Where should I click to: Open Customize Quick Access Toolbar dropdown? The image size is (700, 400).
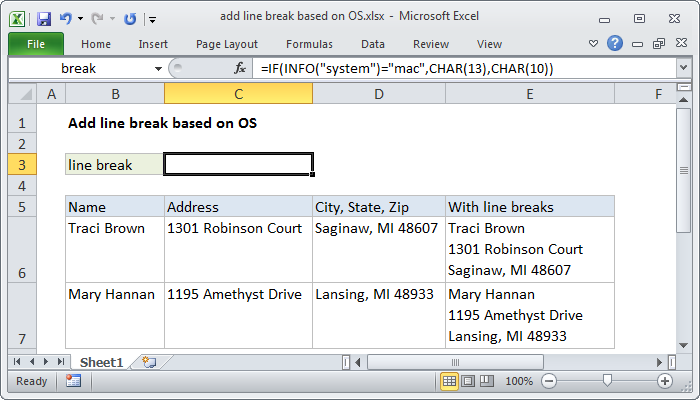click(x=151, y=19)
